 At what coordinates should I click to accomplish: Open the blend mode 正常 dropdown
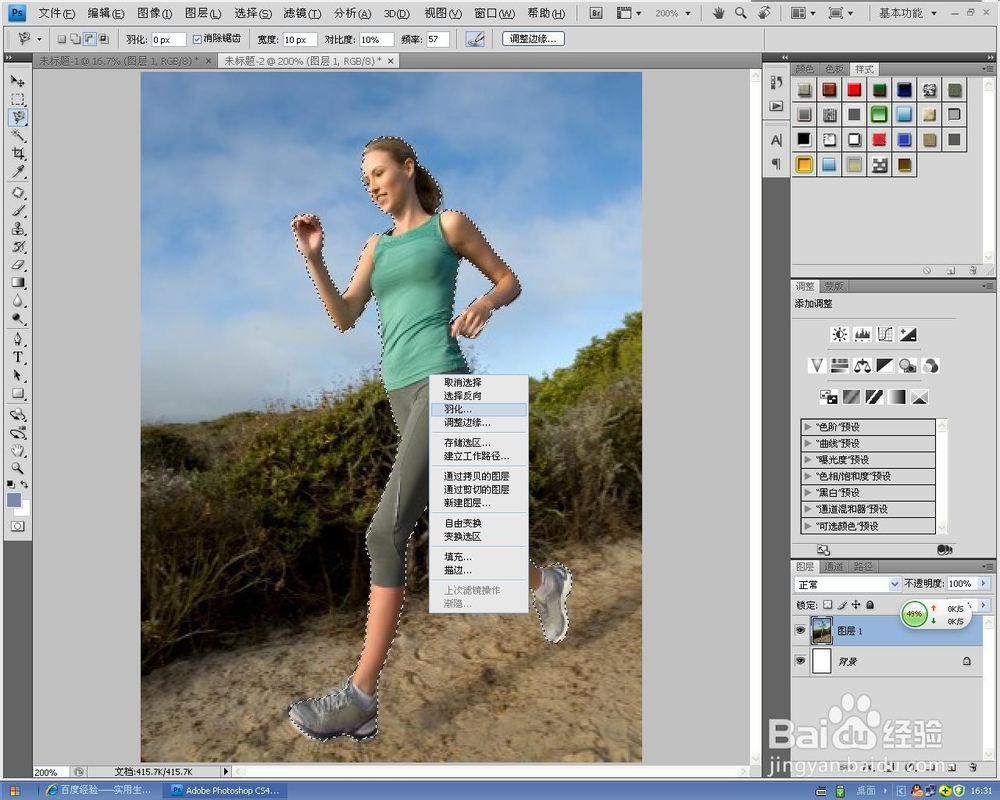[847, 584]
